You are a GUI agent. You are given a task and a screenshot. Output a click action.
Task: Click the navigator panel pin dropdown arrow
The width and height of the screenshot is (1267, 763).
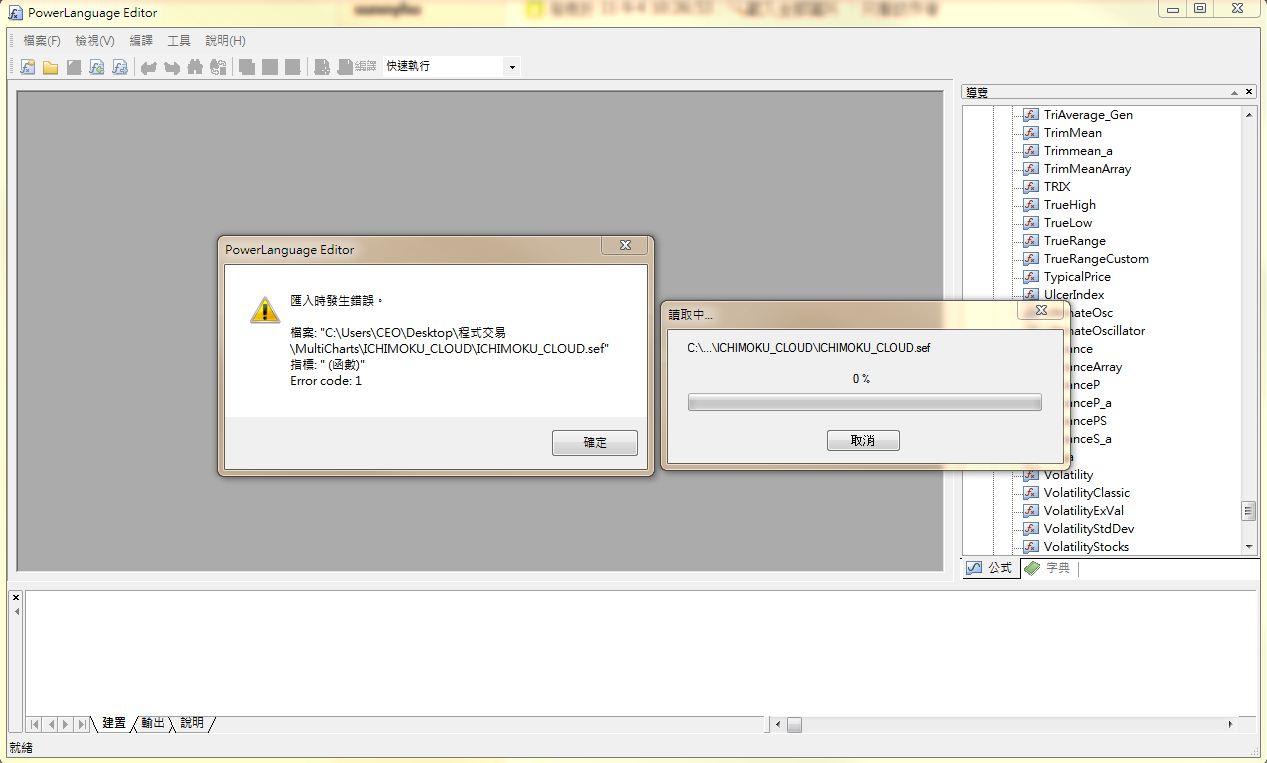pos(1233,92)
